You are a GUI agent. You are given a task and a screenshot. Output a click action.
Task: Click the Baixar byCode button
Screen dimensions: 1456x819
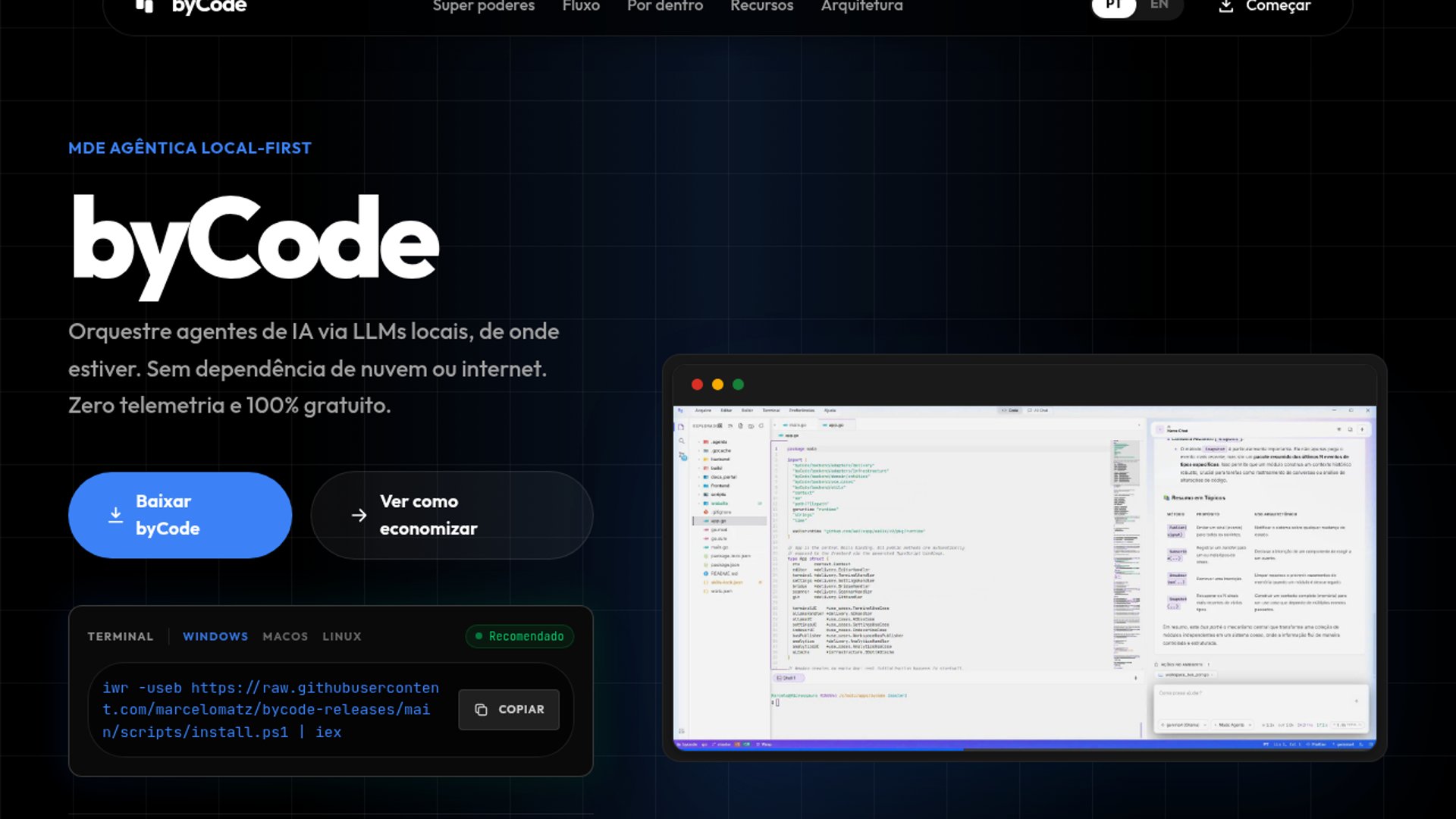coord(180,515)
